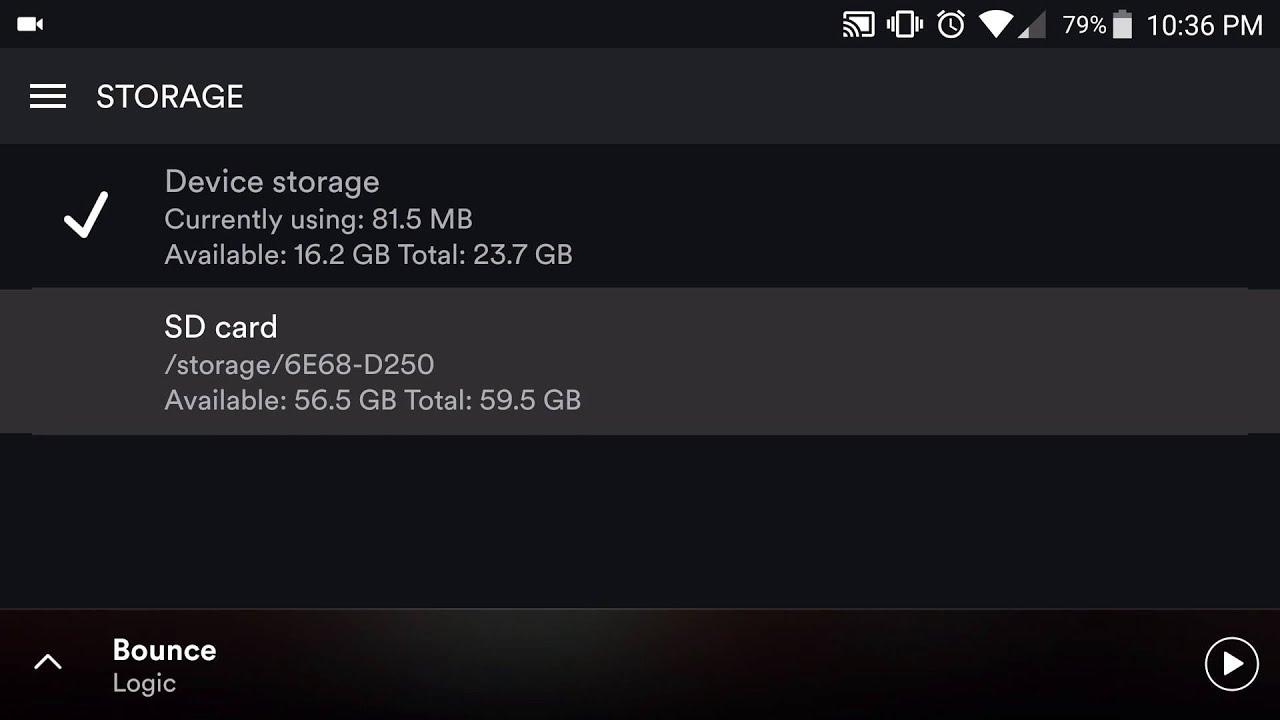Tap the video camera recording icon
This screenshot has height=720, width=1280.
[x=30, y=24]
